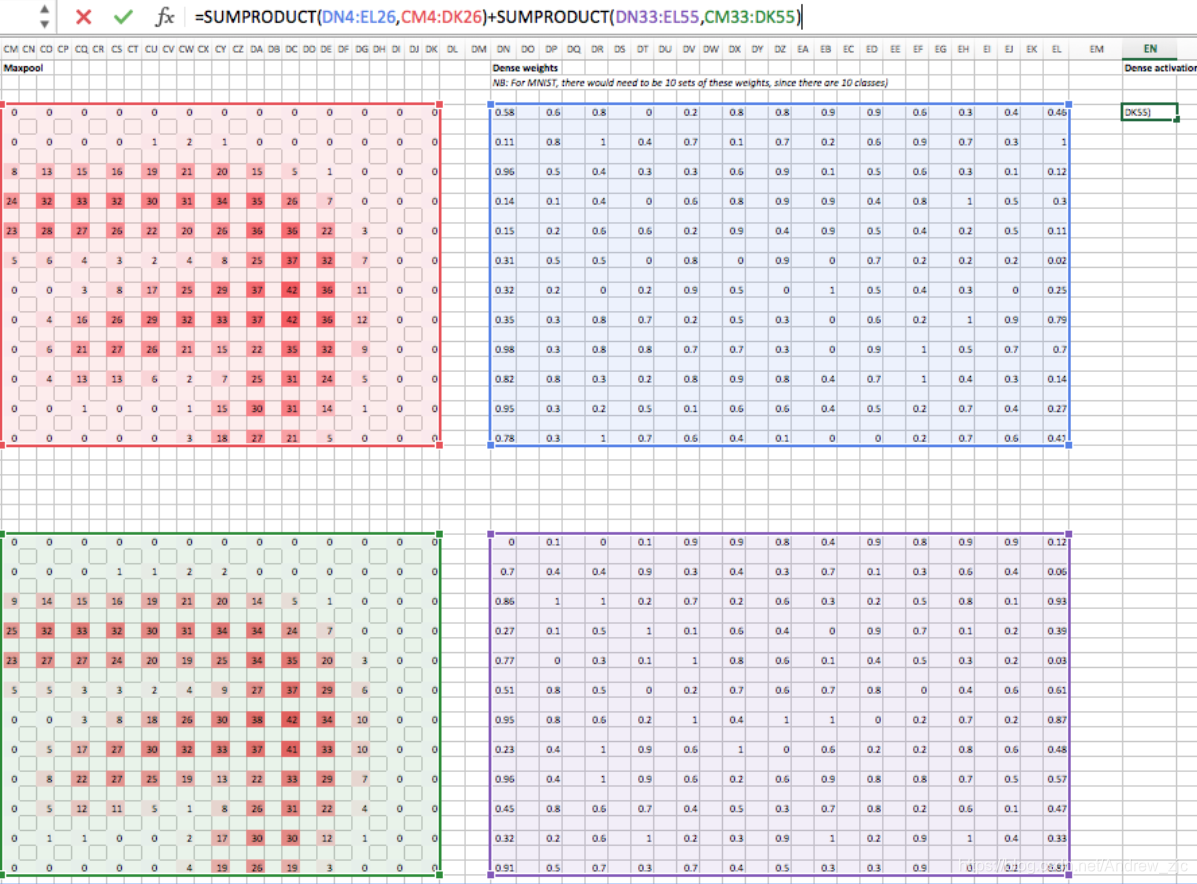Image resolution: width=1197 pixels, height=884 pixels.
Task: Click the blue range cell 0.82
Action: tap(504, 379)
